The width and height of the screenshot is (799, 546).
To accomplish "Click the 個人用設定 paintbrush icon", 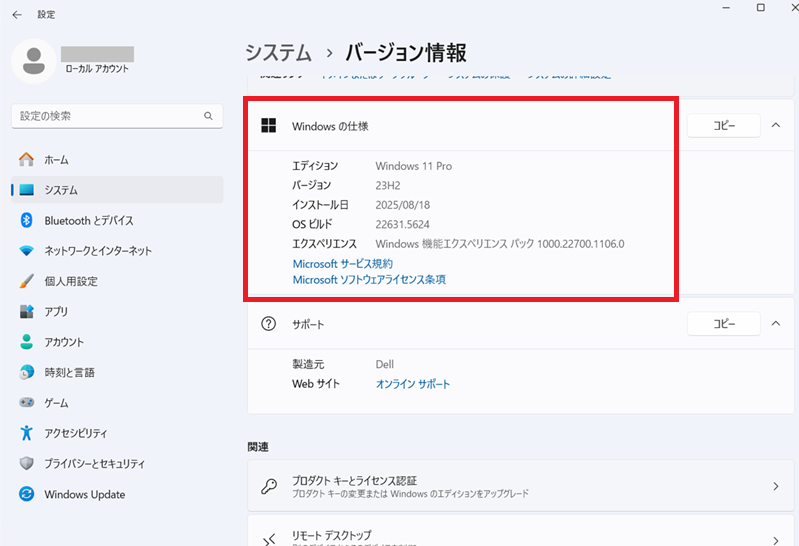I will [x=26, y=281].
